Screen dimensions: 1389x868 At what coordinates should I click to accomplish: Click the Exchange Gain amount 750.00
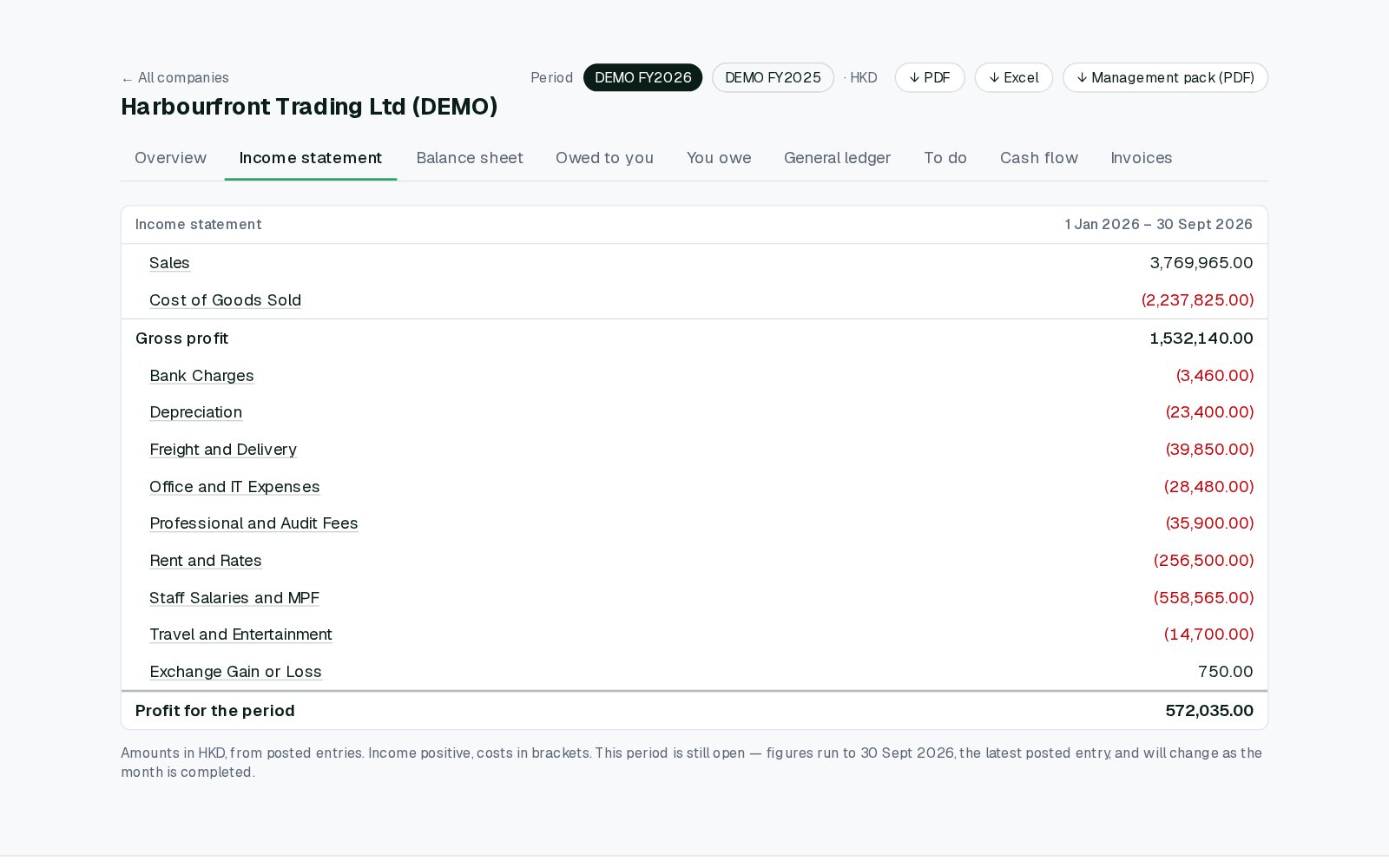[1226, 672]
